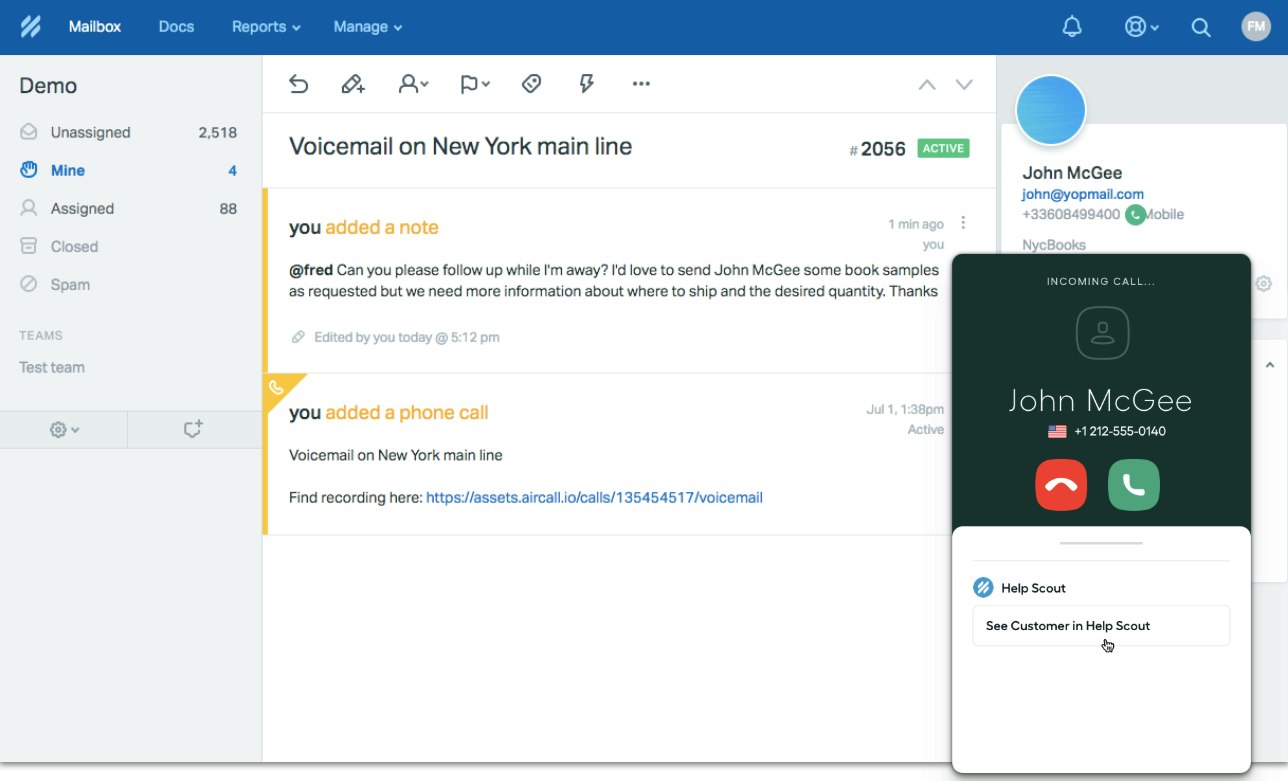Click See Customer in Help Scout
The height and width of the screenshot is (781, 1288).
coord(1101,626)
